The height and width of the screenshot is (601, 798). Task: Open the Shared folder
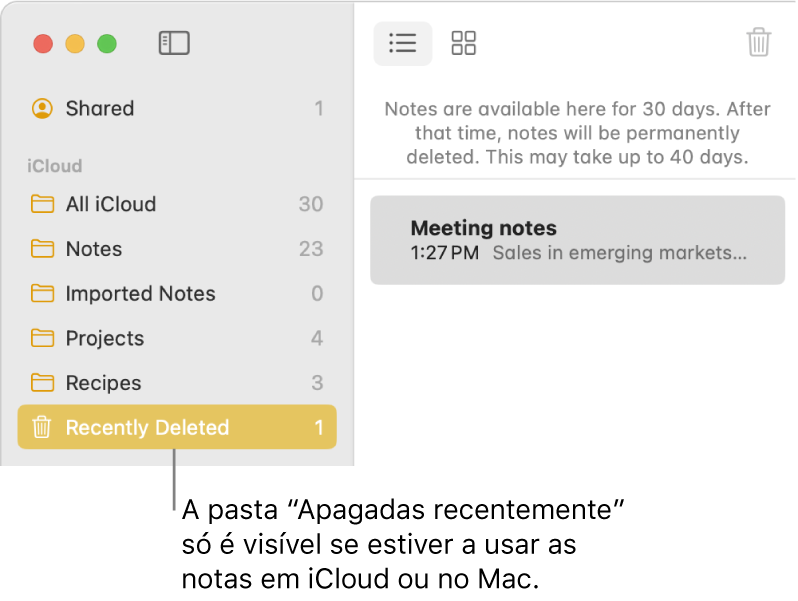coord(100,108)
